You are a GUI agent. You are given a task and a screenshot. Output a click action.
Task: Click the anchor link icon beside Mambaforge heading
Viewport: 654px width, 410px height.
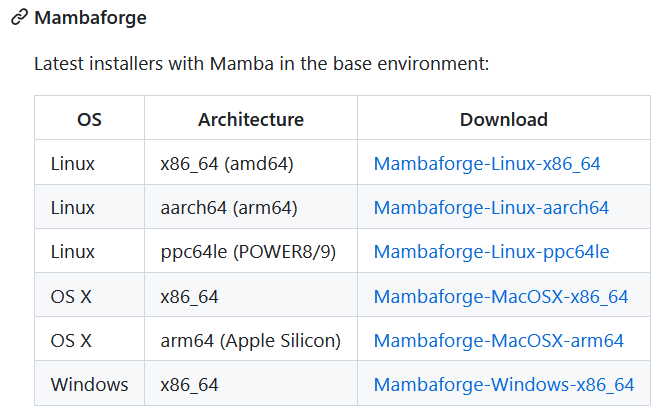pos(19,18)
